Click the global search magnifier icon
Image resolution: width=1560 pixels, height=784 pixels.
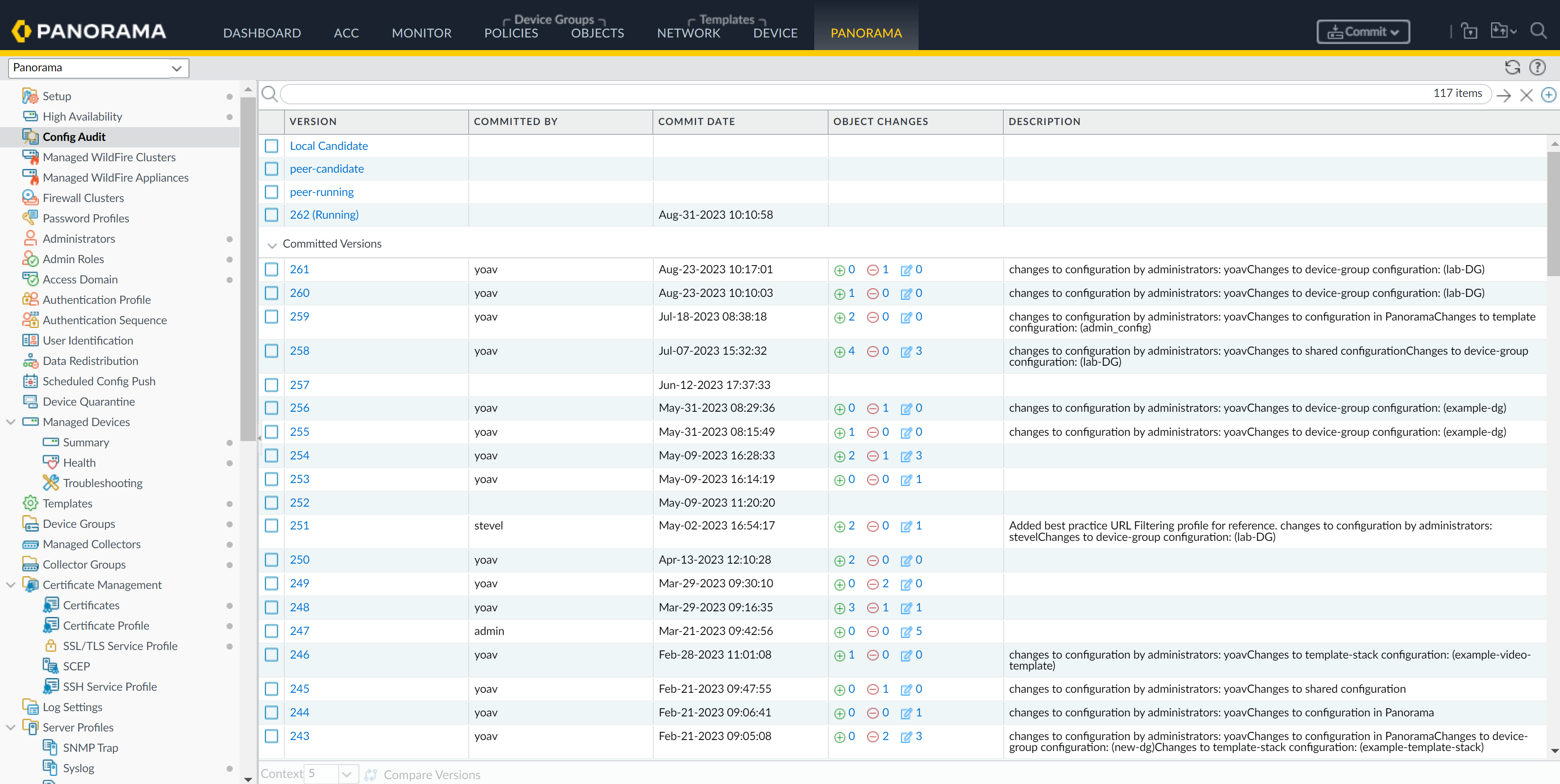pyautogui.click(x=1538, y=30)
